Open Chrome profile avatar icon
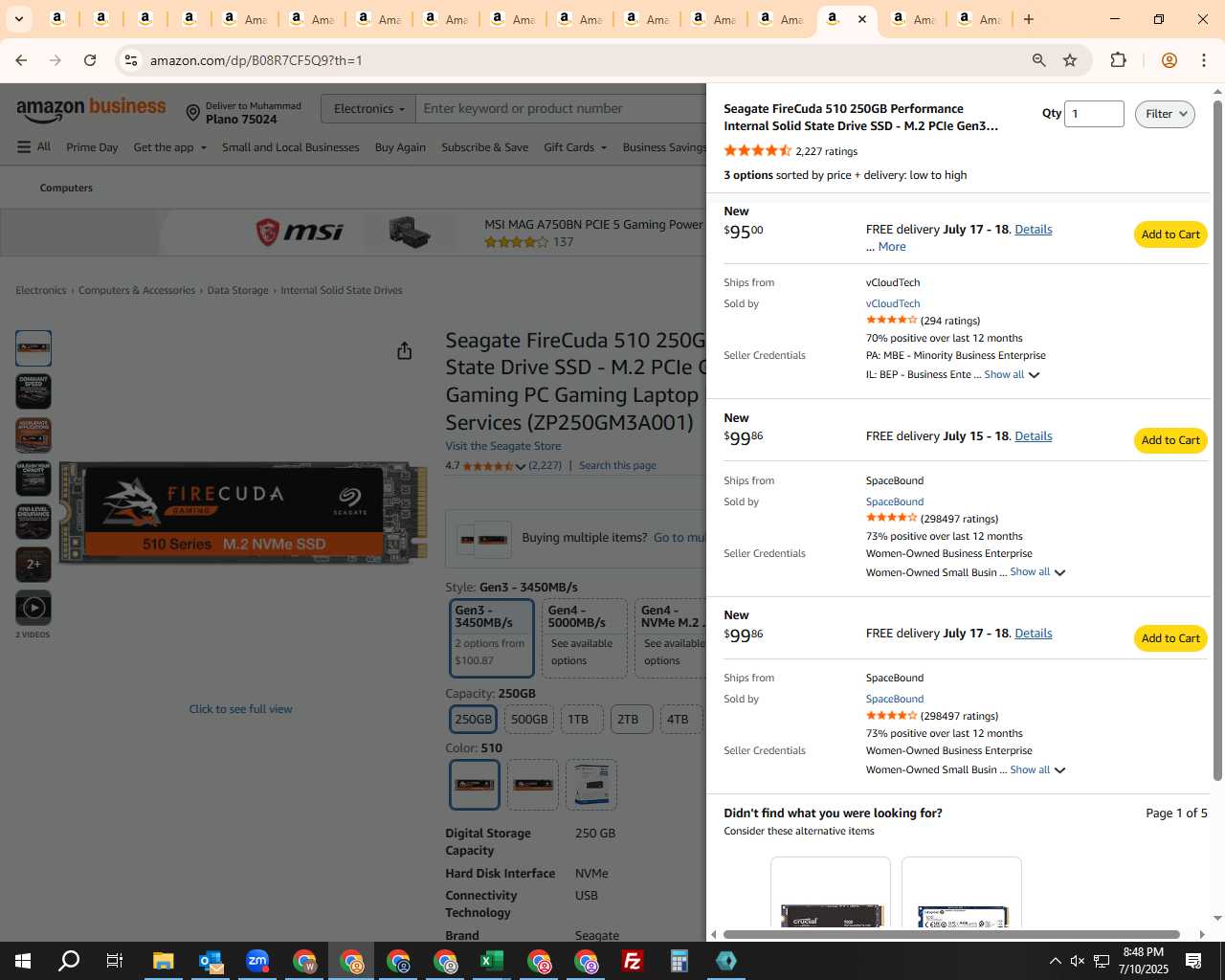Image resolution: width=1225 pixels, height=980 pixels. coord(1169,60)
